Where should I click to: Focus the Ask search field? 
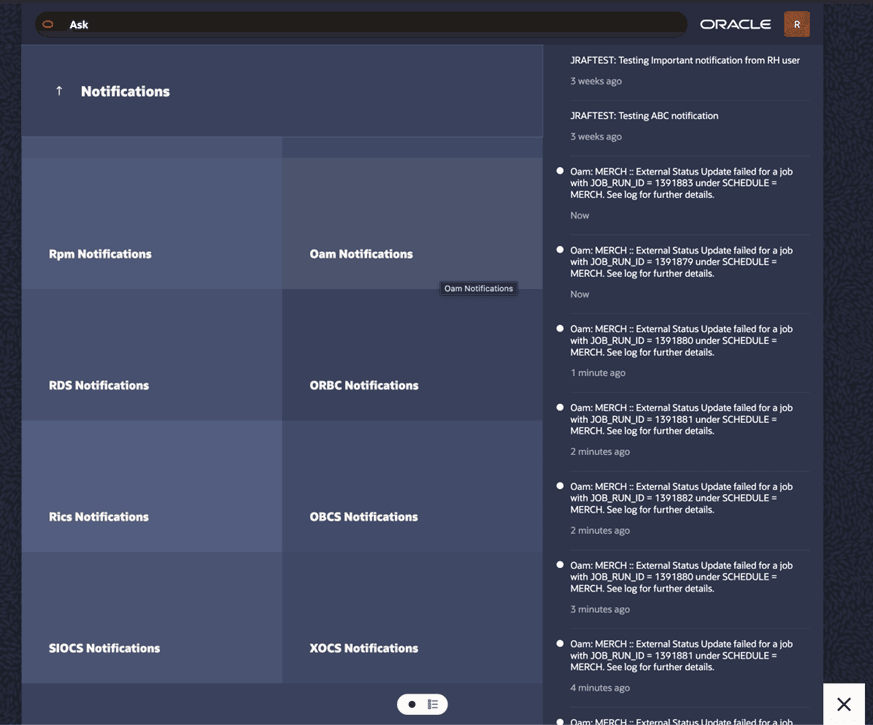point(361,25)
